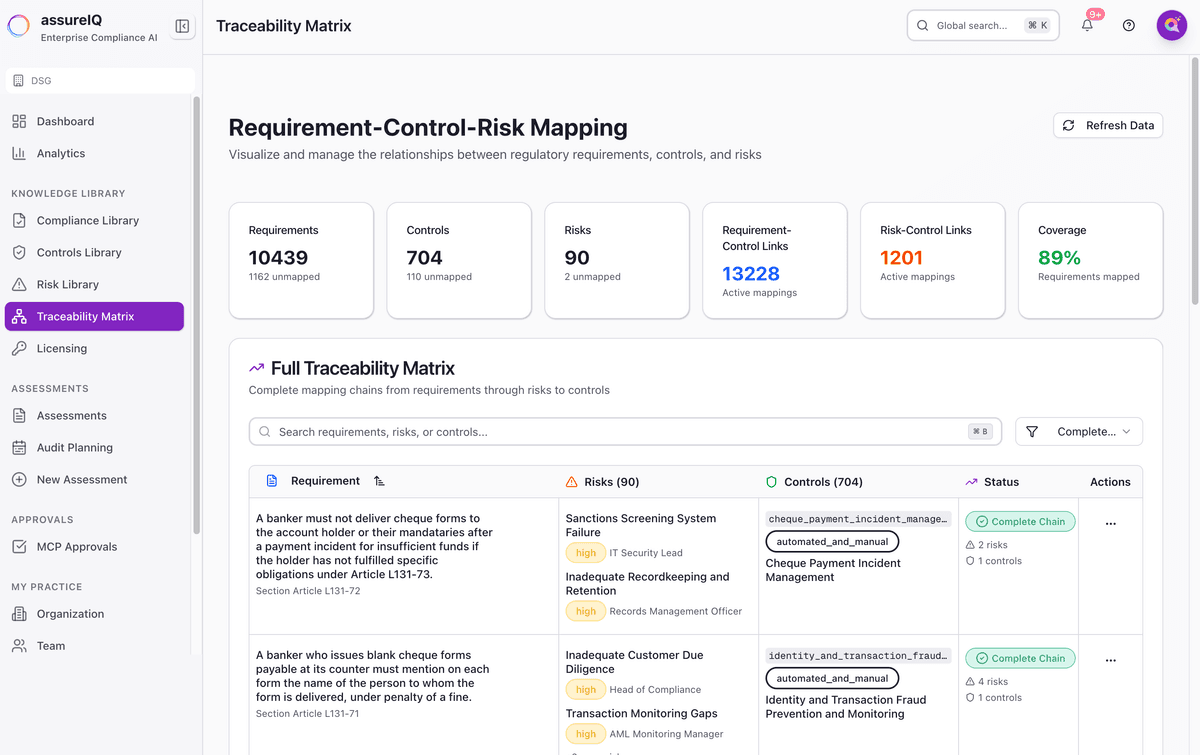The width and height of the screenshot is (1200, 755).
Task: Click Section Article L131-71 text
Action: [x=307, y=714]
